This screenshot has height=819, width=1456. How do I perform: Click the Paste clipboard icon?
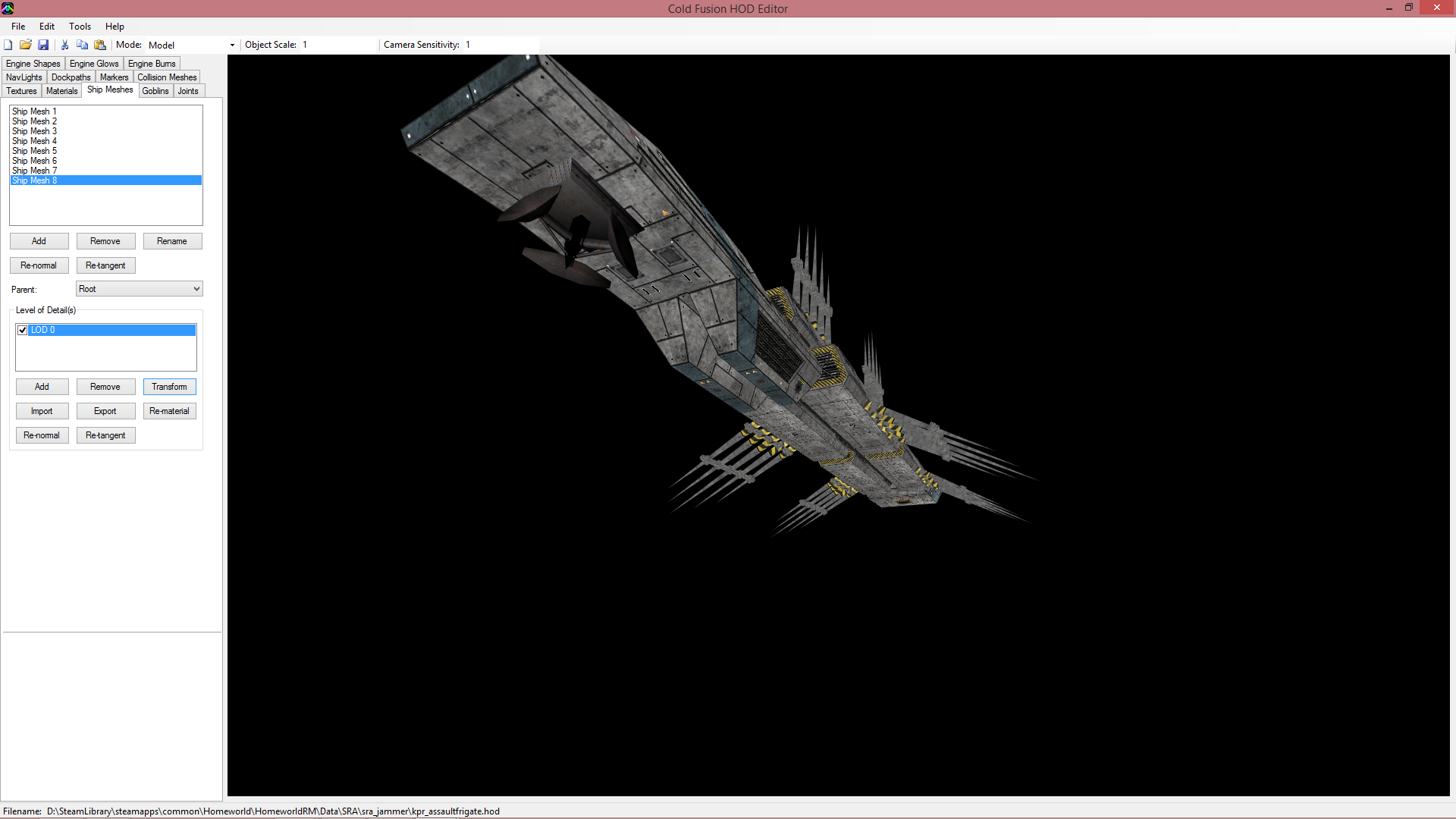(100, 45)
